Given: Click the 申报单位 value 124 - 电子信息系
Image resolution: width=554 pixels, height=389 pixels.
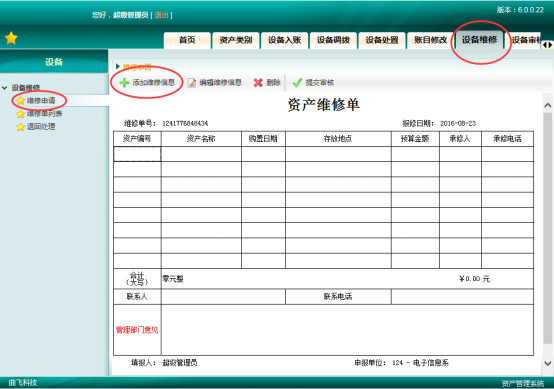Looking at the screenshot, I should (420, 363).
